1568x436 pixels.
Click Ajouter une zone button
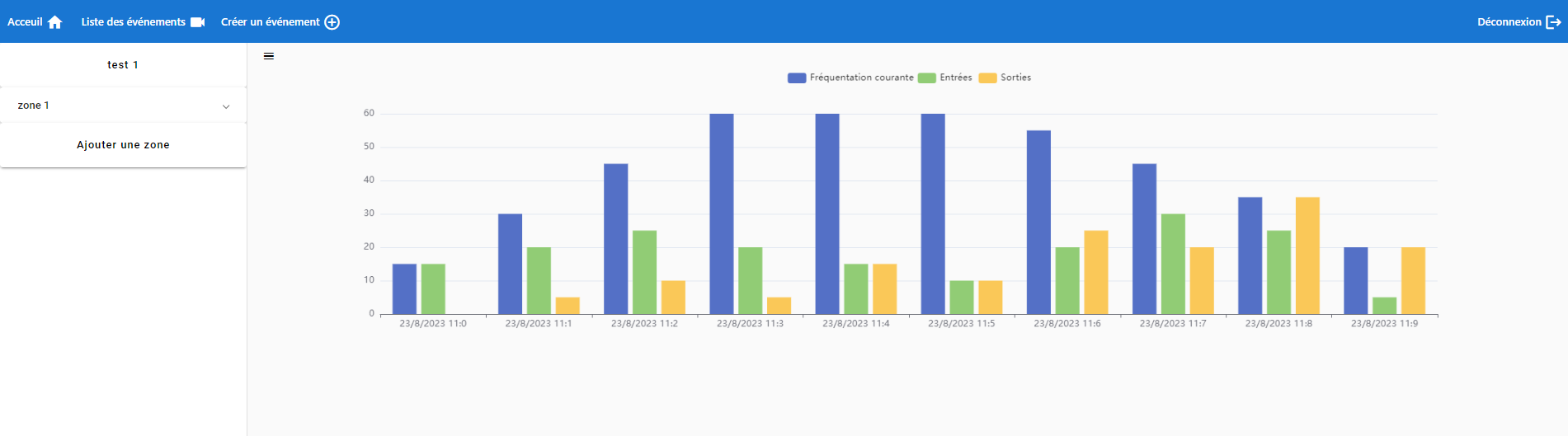coord(123,145)
